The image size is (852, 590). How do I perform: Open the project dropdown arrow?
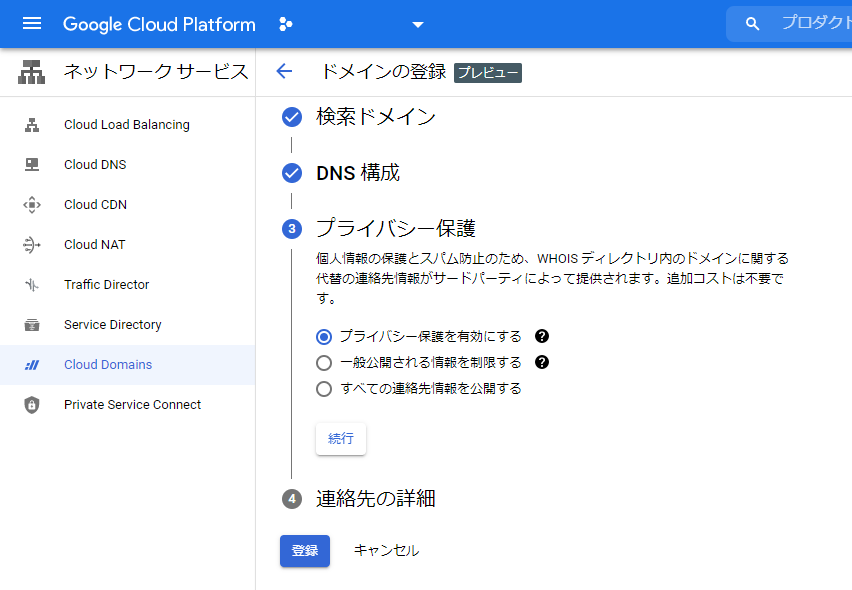click(x=417, y=24)
